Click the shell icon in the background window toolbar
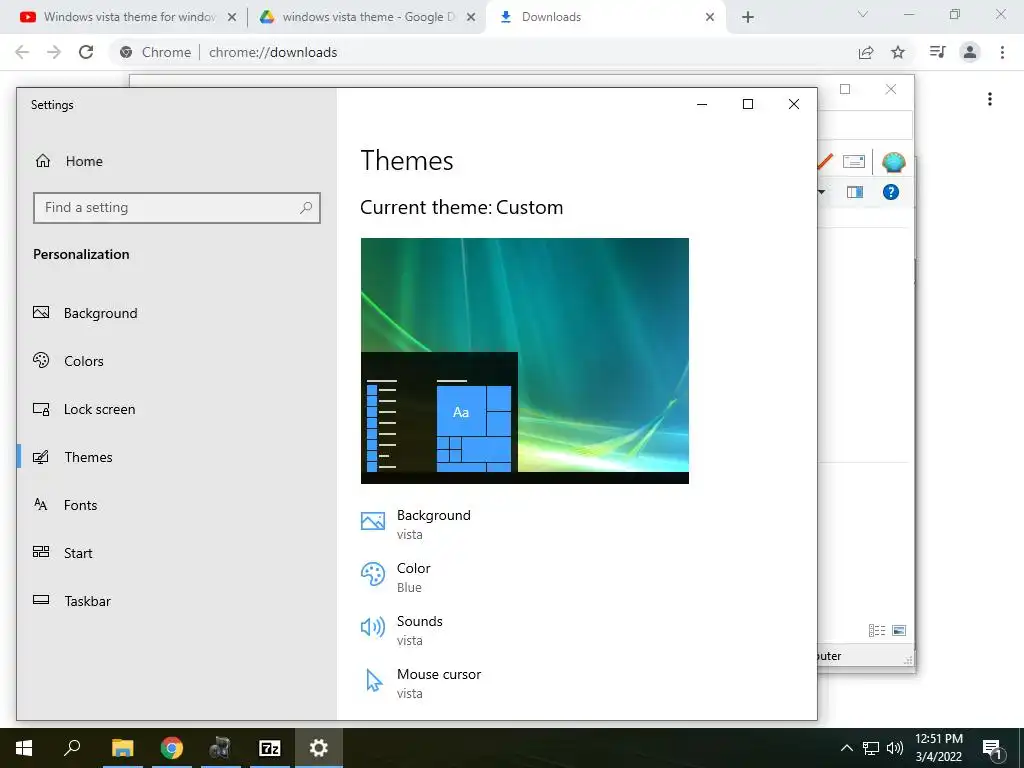The width and height of the screenshot is (1024, 768). pos(893,161)
